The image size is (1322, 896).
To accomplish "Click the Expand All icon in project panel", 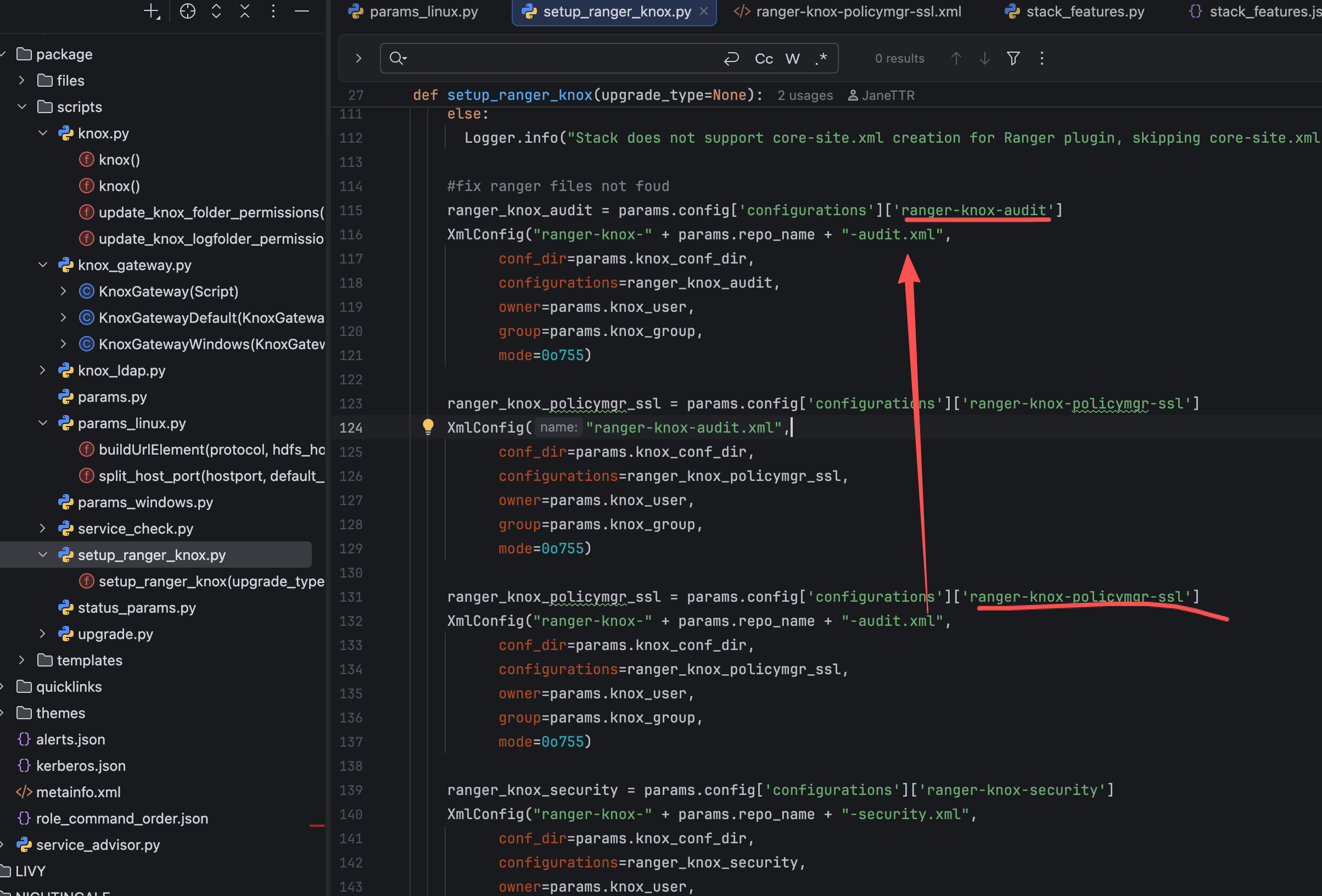I will coord(216,11).
